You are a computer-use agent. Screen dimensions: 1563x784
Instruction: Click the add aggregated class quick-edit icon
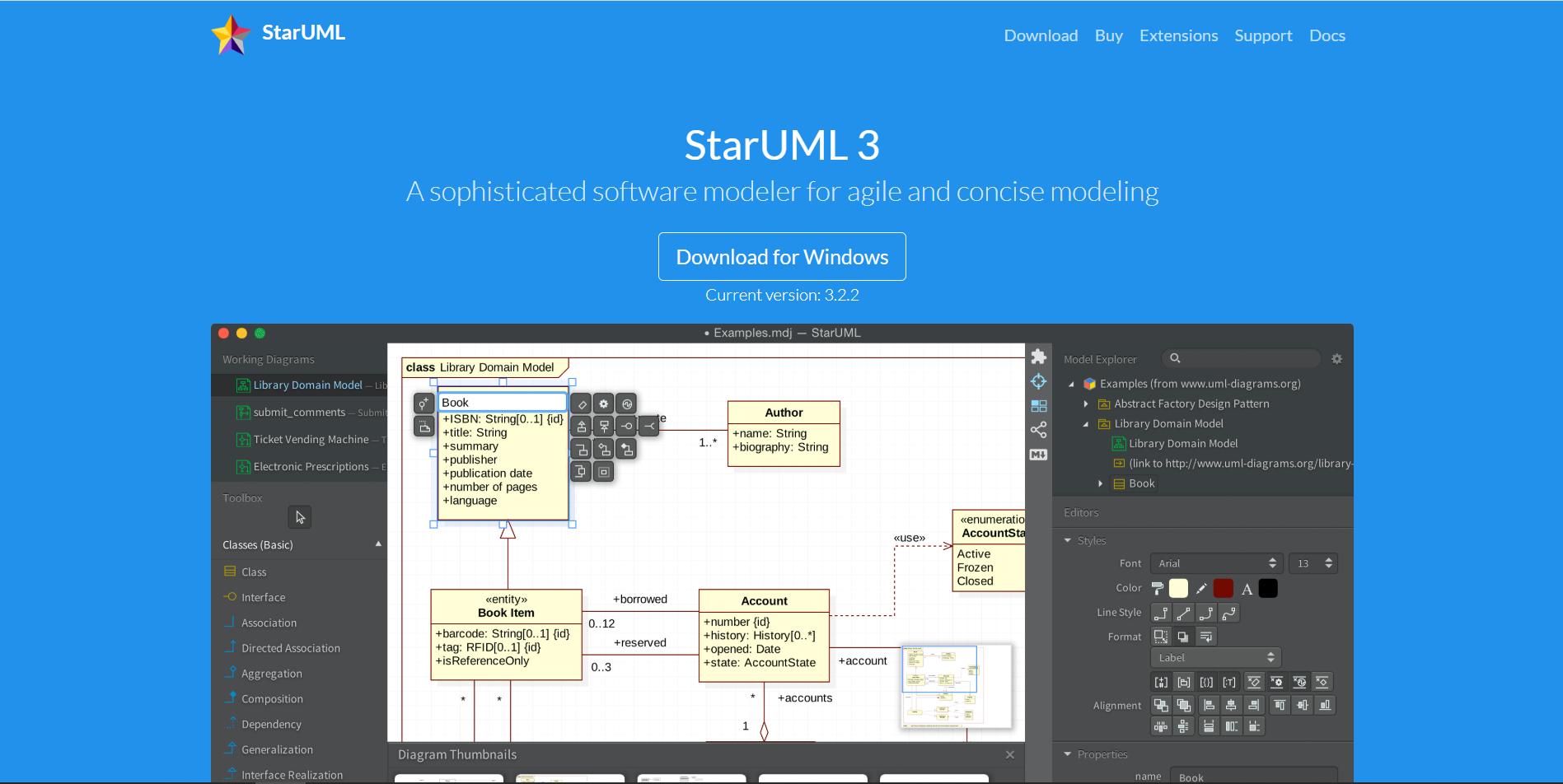point(604,449)
